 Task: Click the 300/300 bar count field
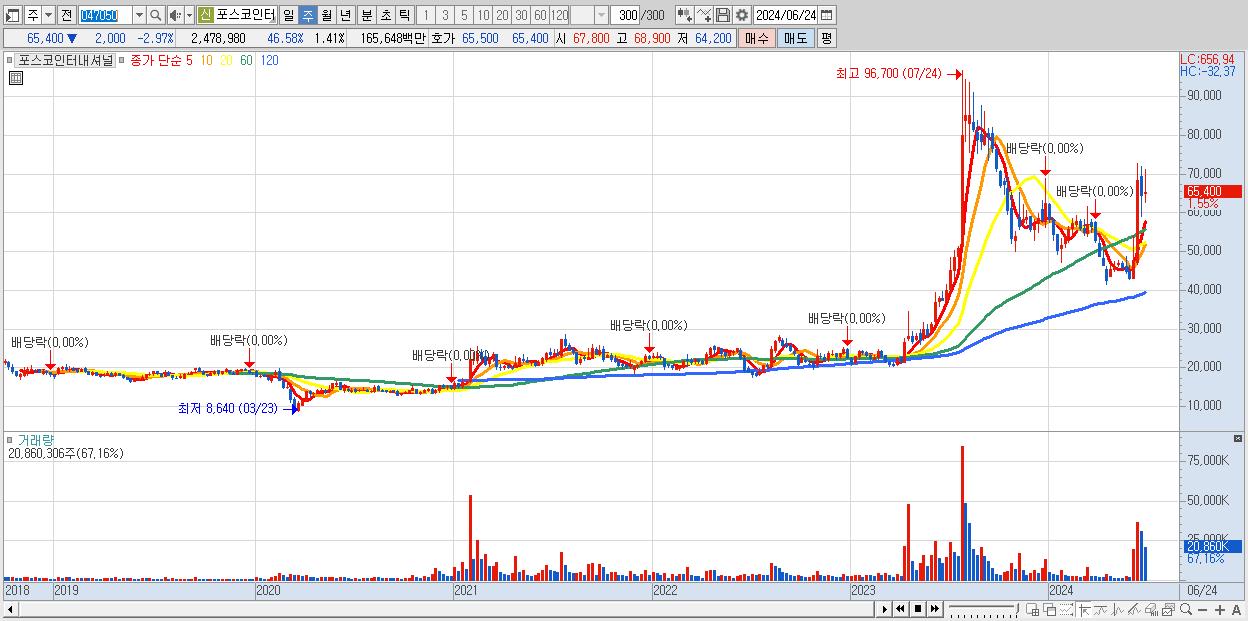pyautogui.click(x=641, y=15)
